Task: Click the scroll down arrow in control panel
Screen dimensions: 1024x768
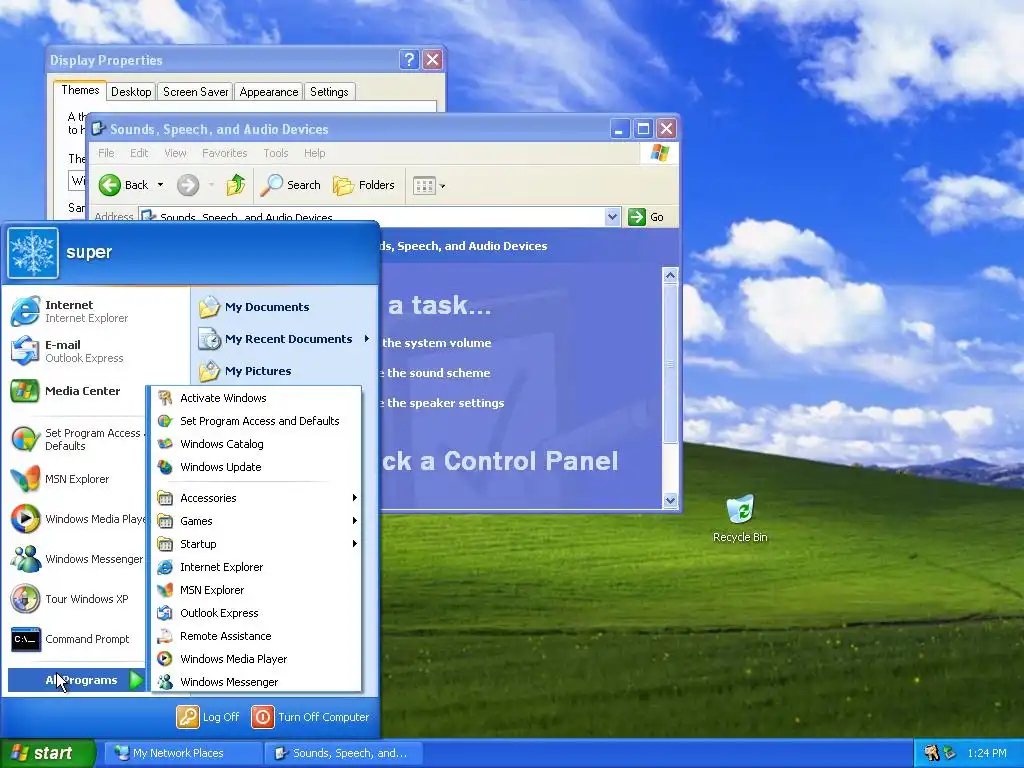Action: coord(670,500)
